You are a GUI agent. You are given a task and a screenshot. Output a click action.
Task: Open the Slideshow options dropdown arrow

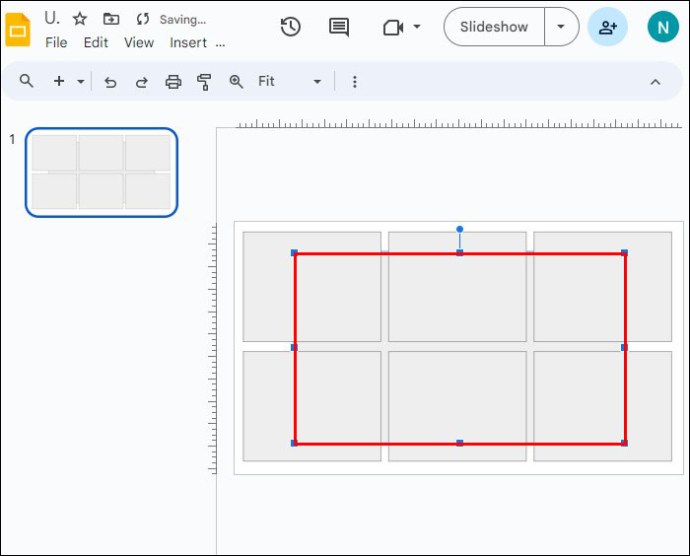(561, 27)
